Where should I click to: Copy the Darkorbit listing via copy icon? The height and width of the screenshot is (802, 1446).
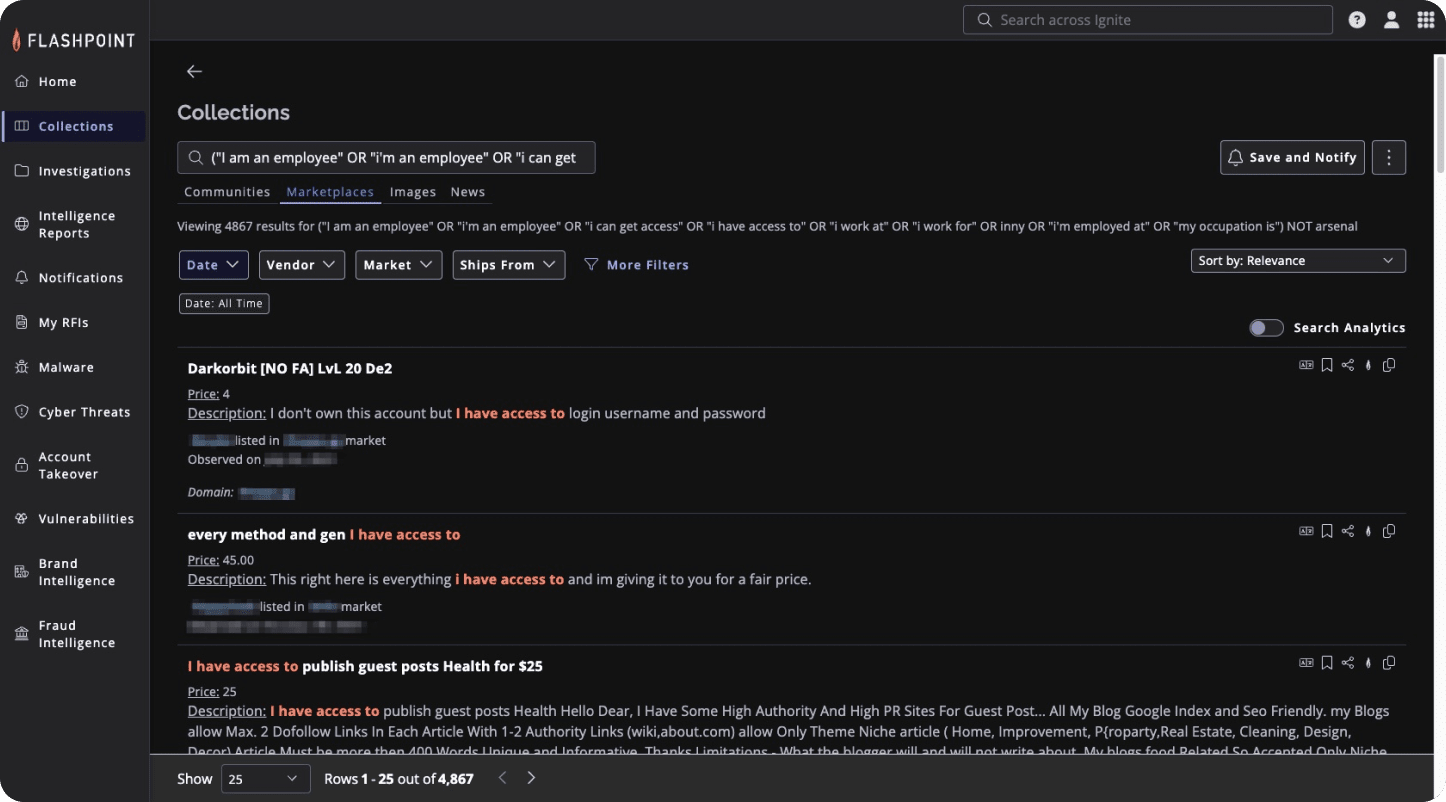point(1389,365)
